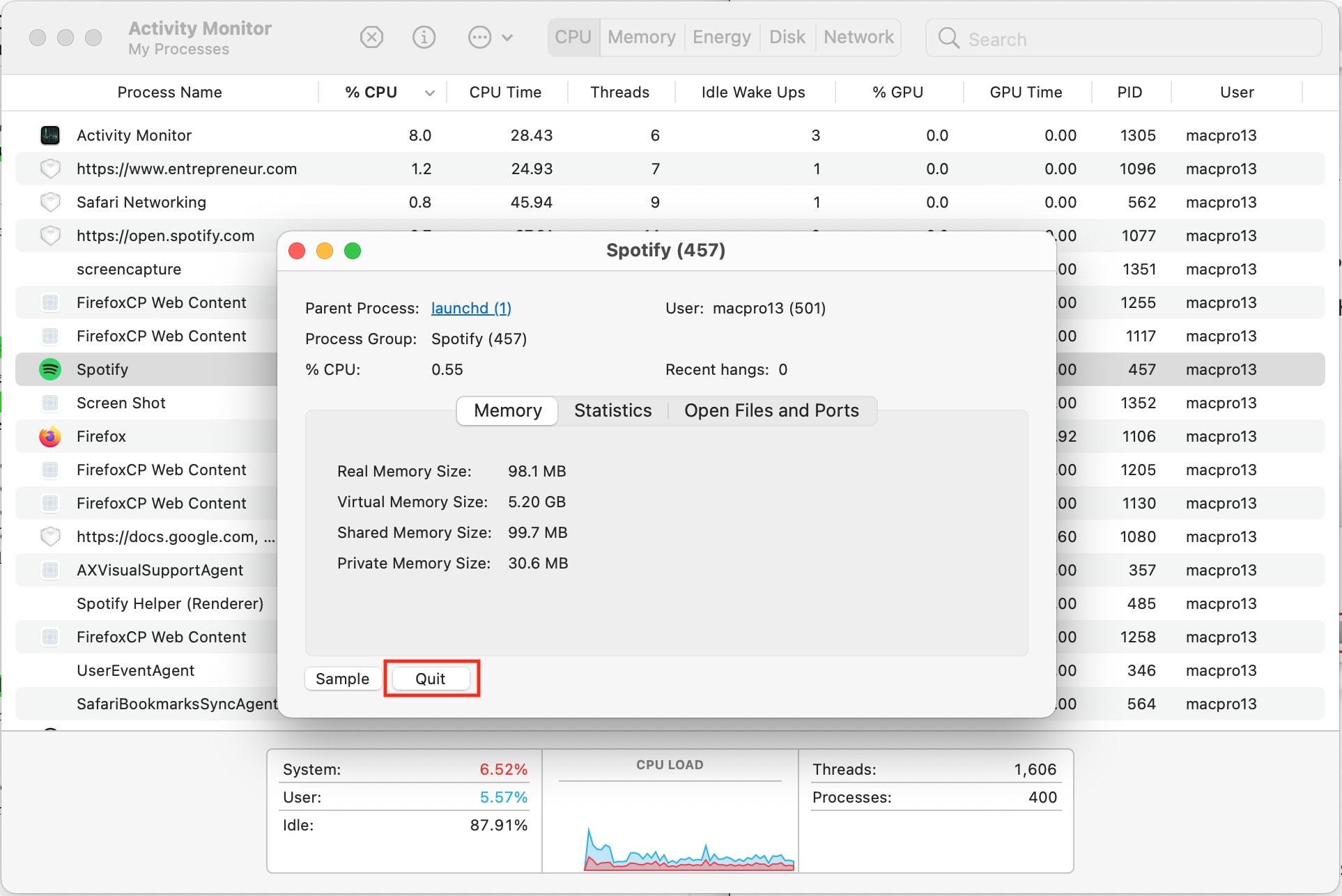Switch to the CPU tab
This screenshot has height=896, width=1342.
point(573,37)
